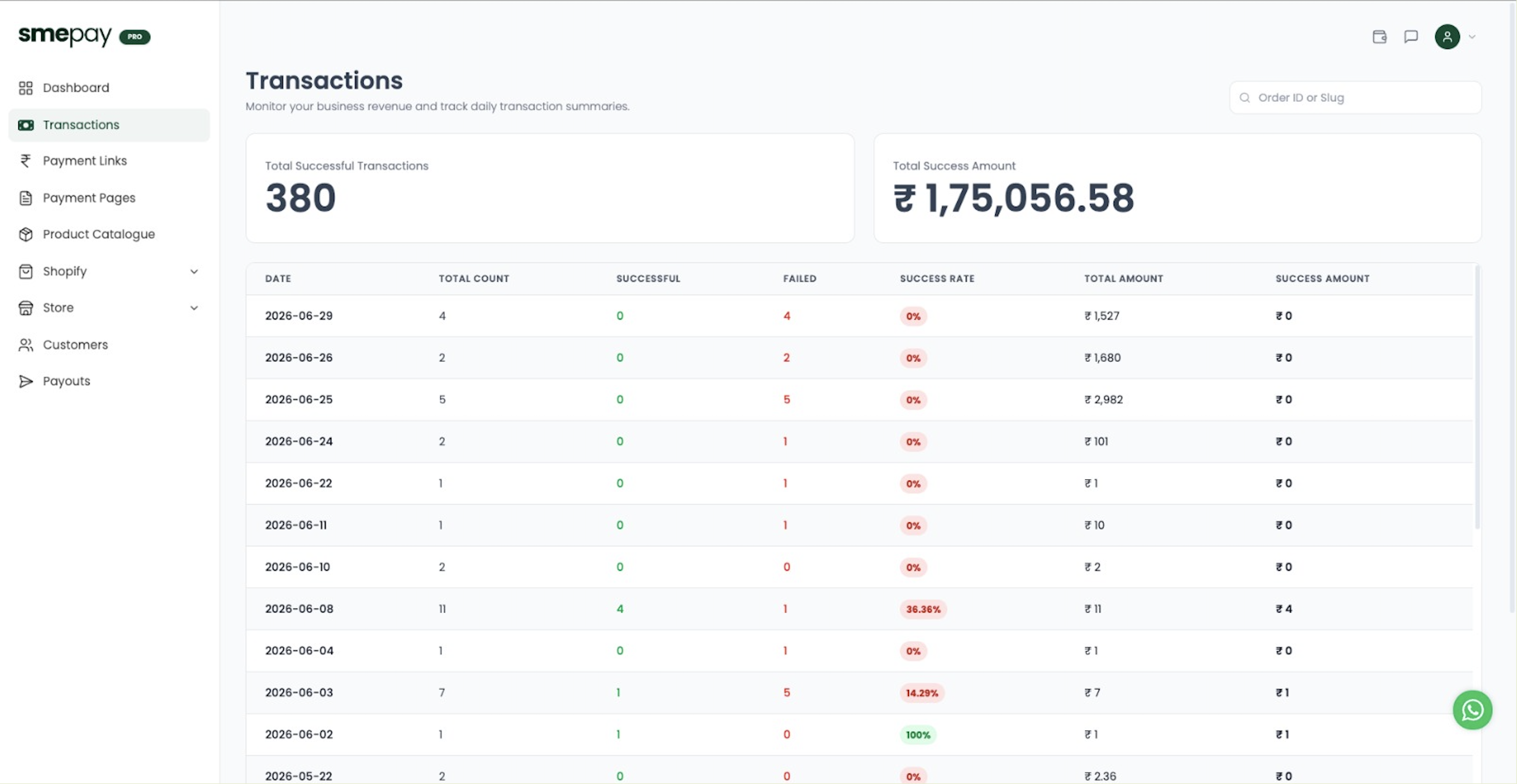Open the Dashboard grid icon
The width and height of the screenshot is (1517, 784).
pyautogui.click(x=25, y=87)
